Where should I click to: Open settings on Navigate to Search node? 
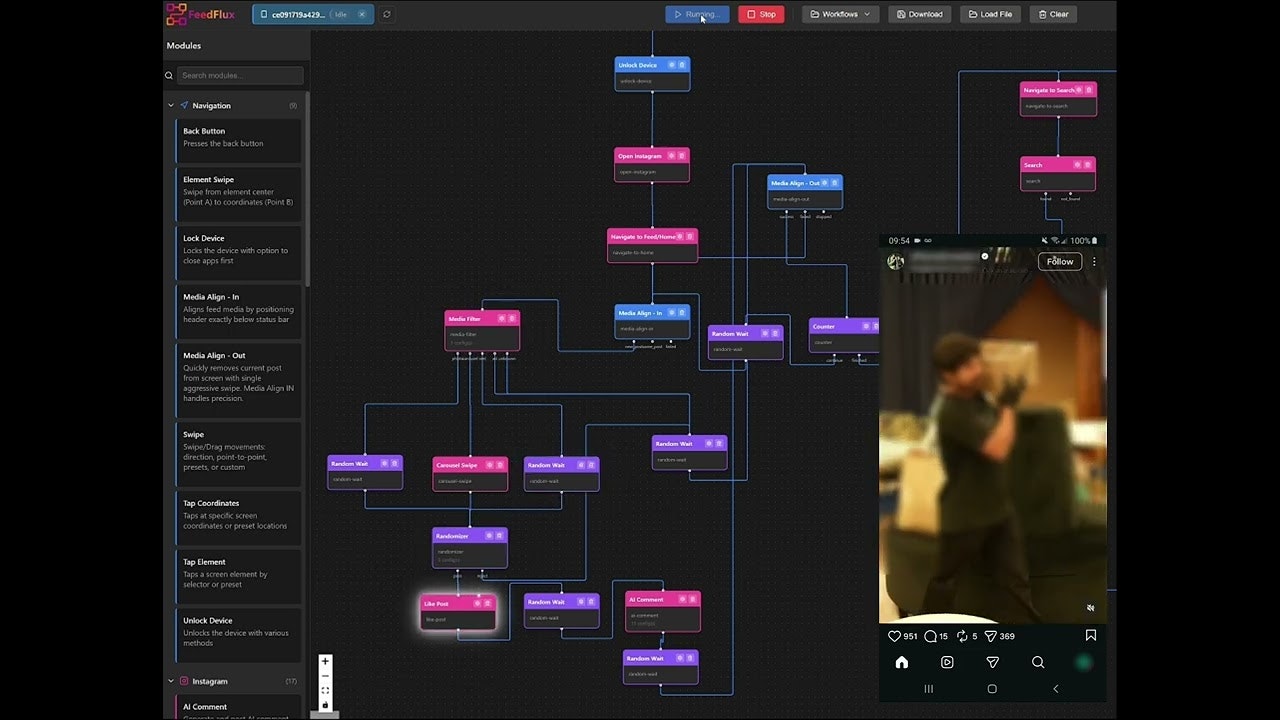1079,90
